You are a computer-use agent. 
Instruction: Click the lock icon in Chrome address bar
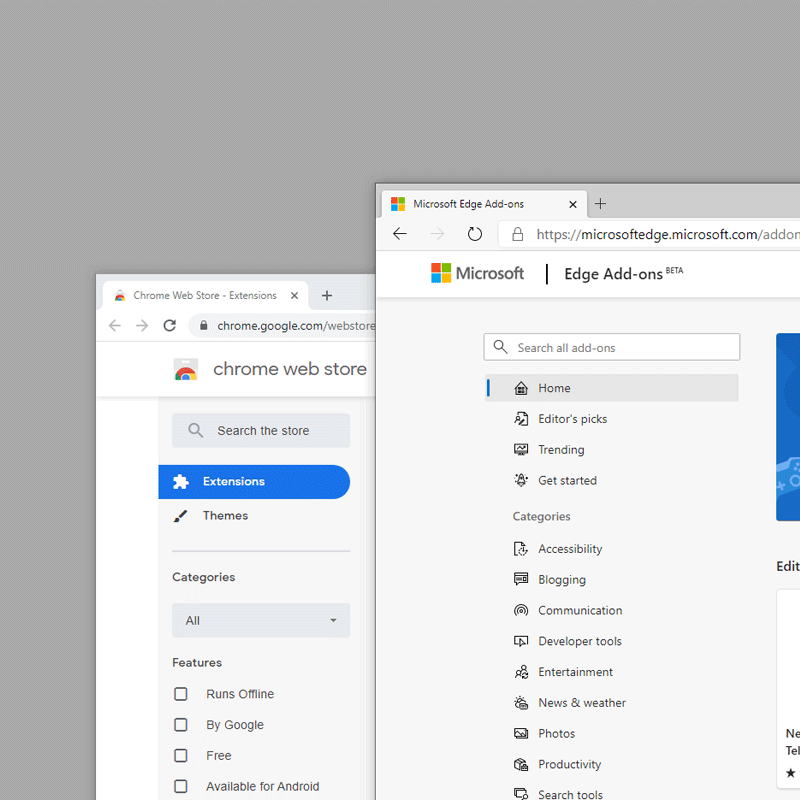coord(204,325)
